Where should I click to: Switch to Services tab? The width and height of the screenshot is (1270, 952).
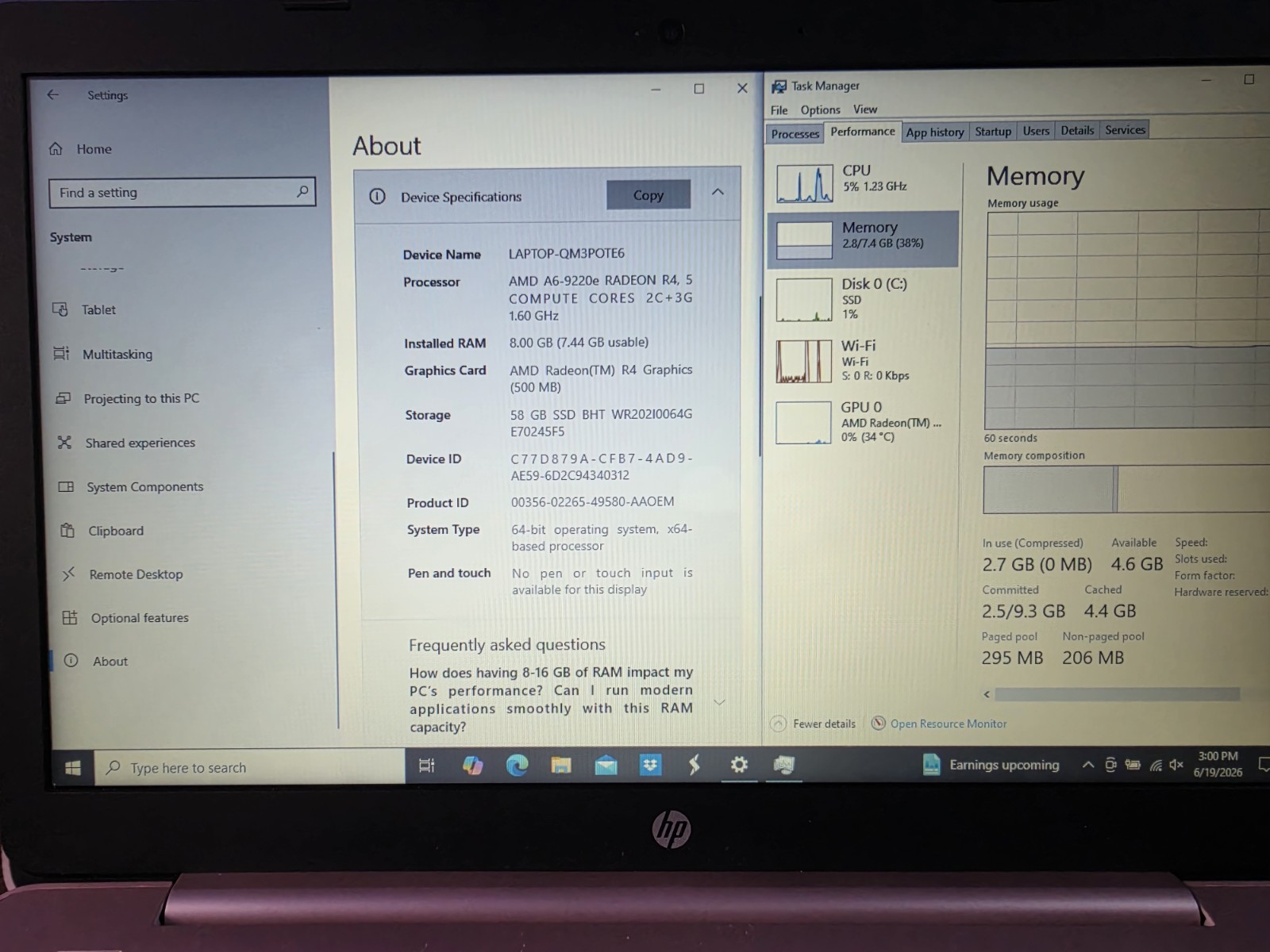[1125, 130]
